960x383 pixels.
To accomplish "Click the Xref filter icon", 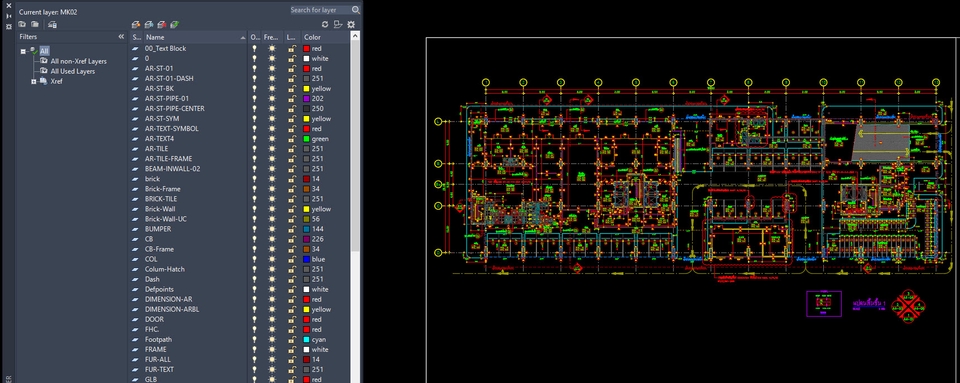I will [x=44, y=81].
